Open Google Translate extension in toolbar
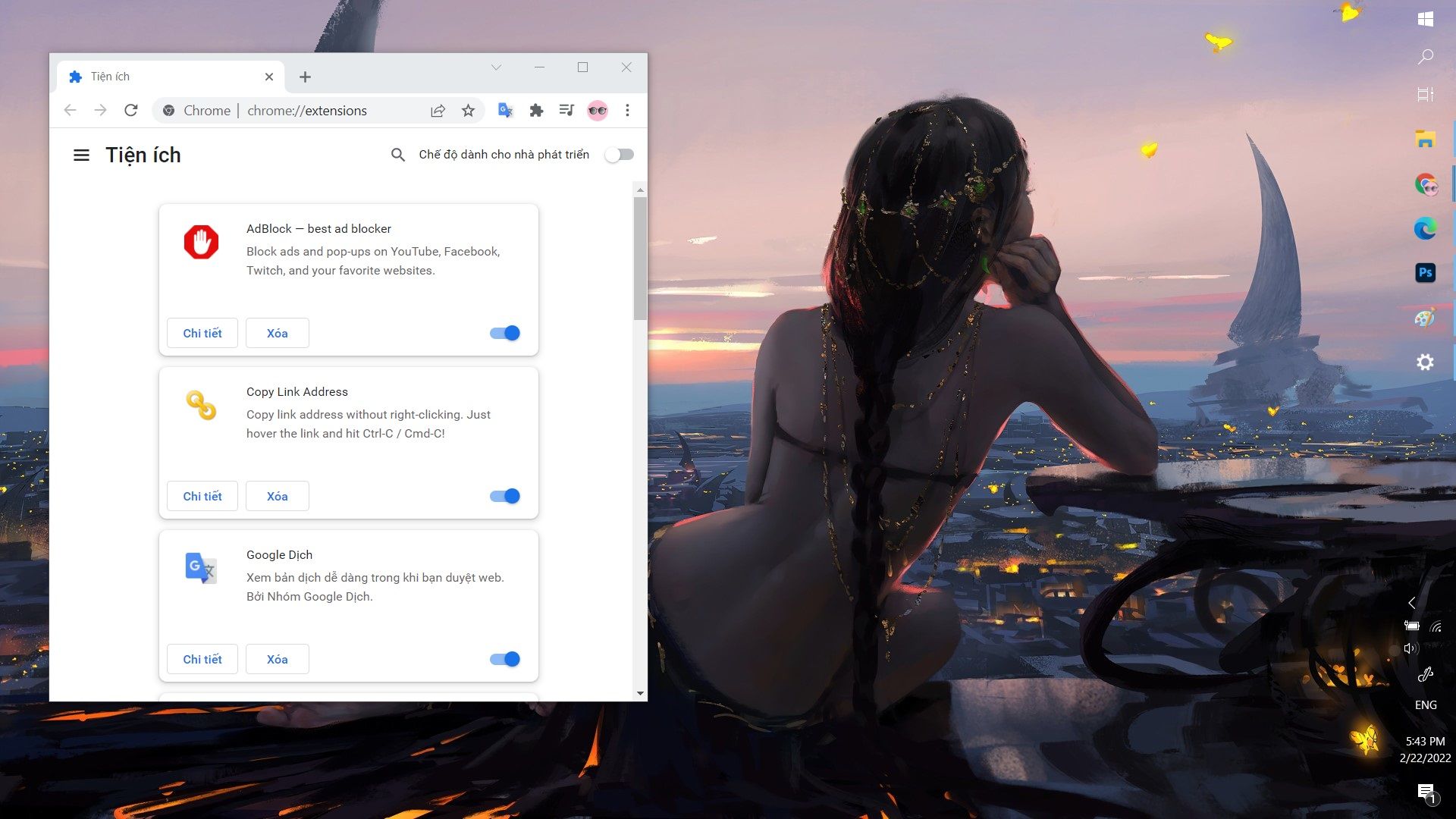The height and width of the screenshot is (819, 1456). coord(506,111)
